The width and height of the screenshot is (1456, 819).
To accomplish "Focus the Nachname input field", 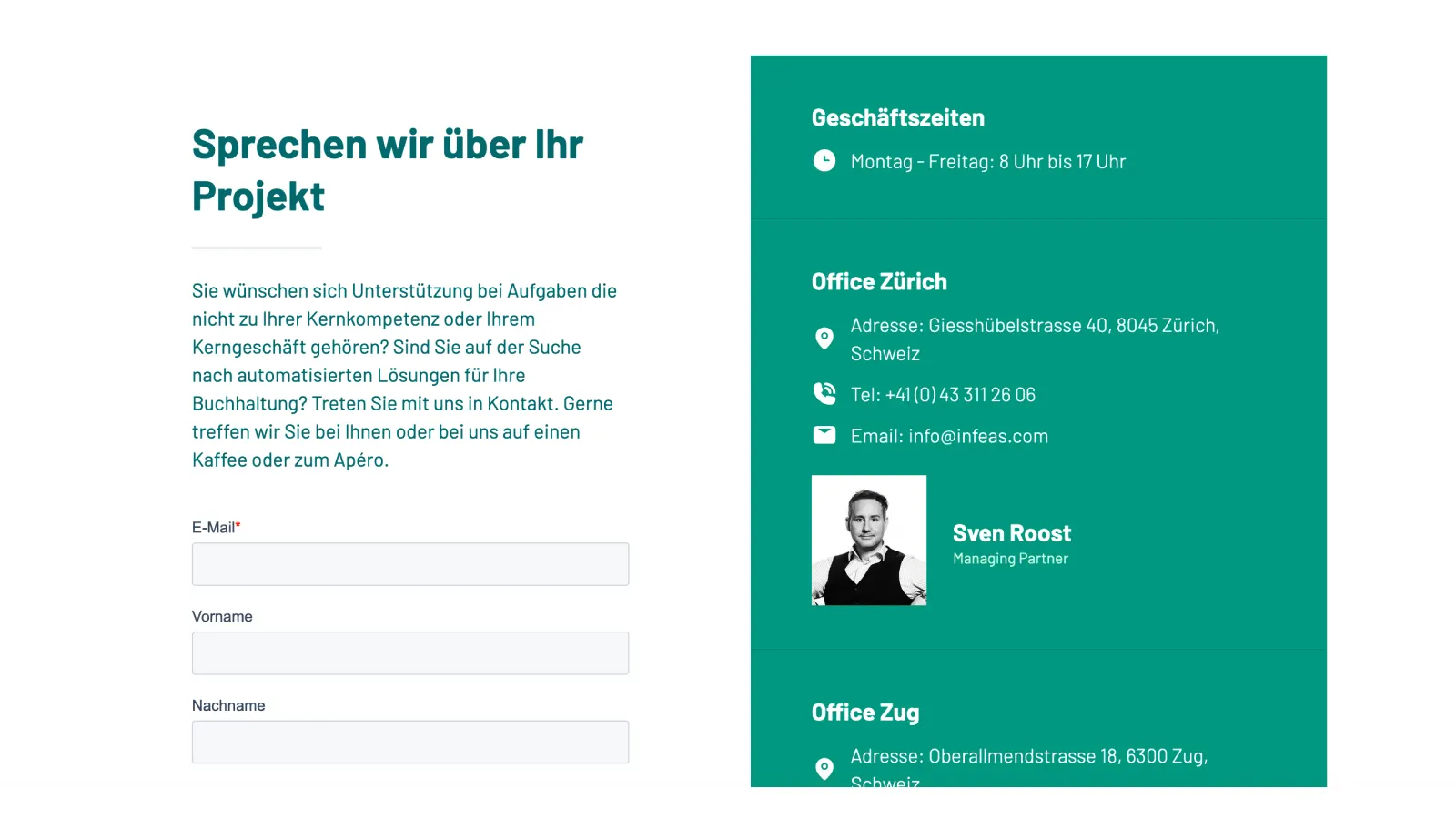I will pos(410,743).
